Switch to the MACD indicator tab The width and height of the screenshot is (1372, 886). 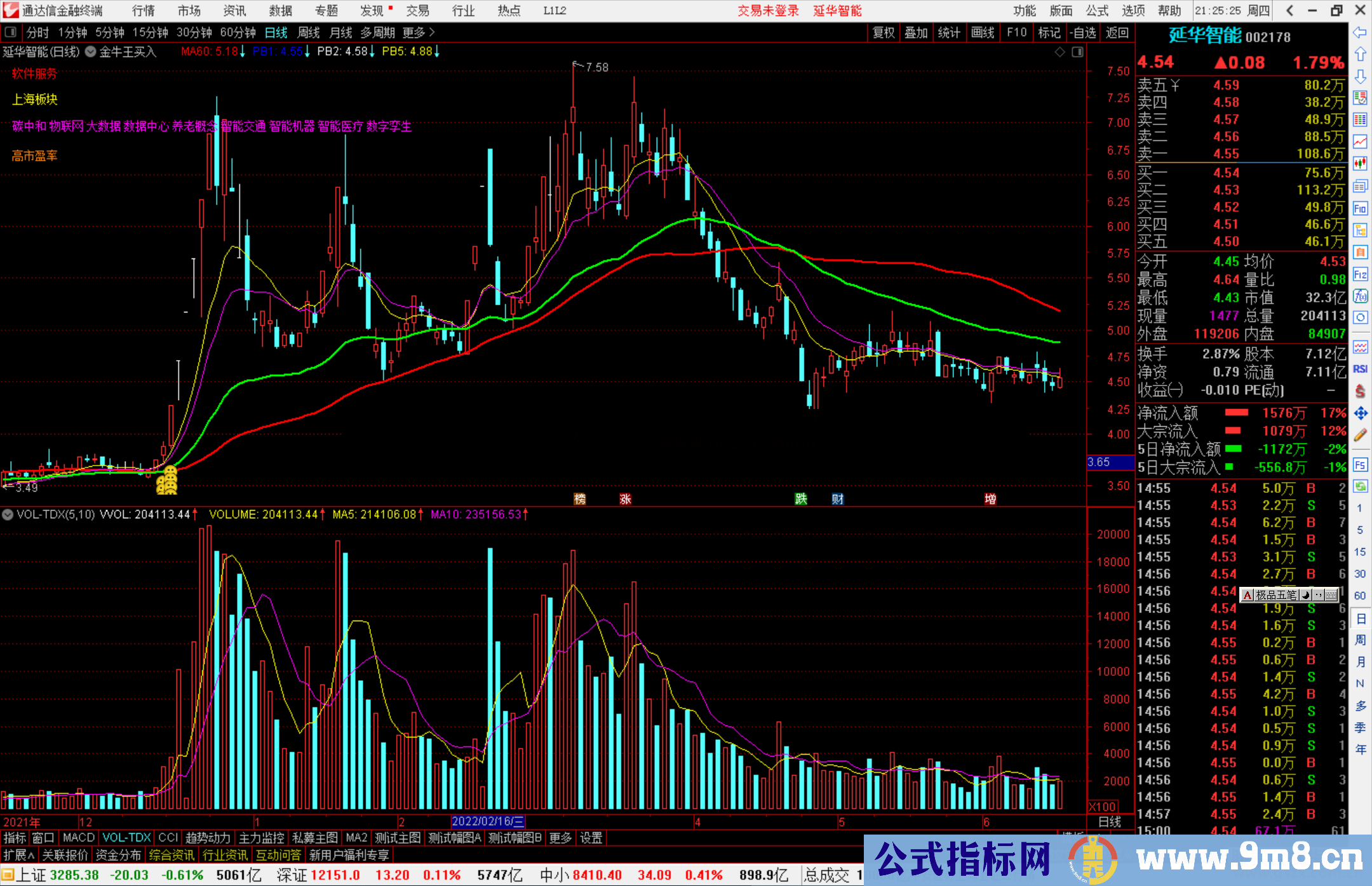point(78,838)
